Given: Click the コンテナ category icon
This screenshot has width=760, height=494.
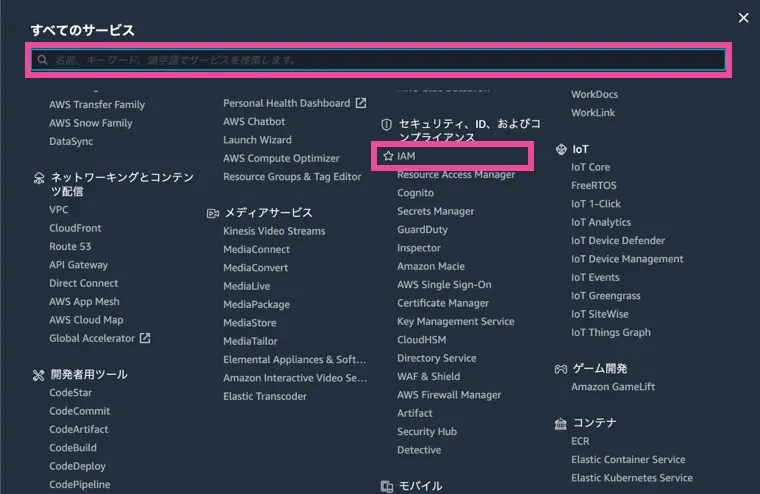Looking at the screenshot, I should pyautogui.click(x=561, y=423).
